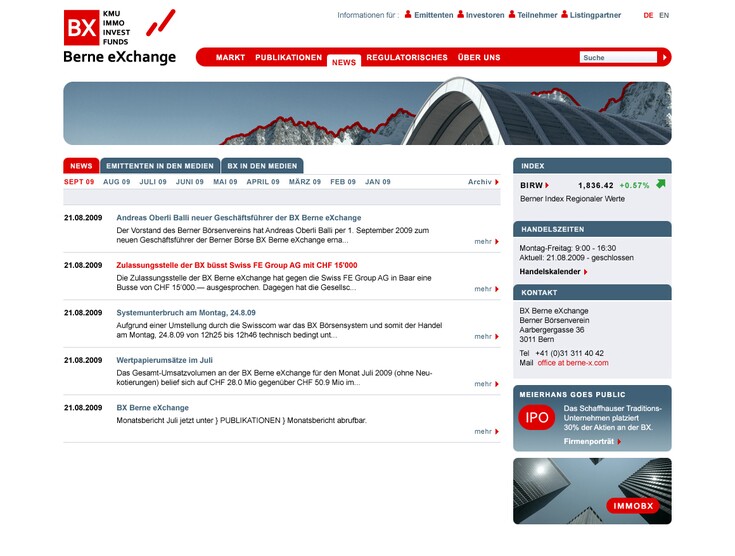This screenshot has width=735, height=556.
Task: Click the green upward trend arrow icon
Action: (x=660, y=184)
